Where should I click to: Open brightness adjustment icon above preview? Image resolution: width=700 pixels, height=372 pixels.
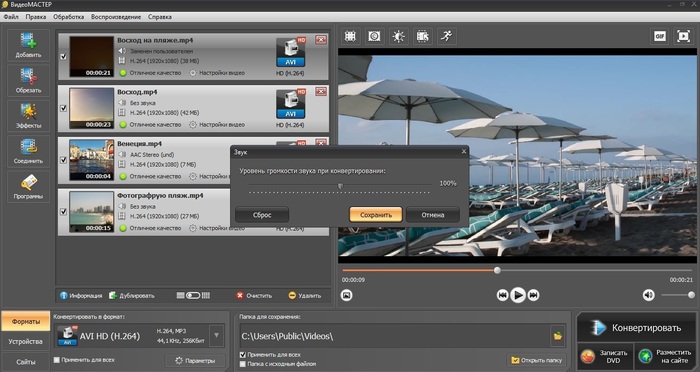[x=398, y=36]
